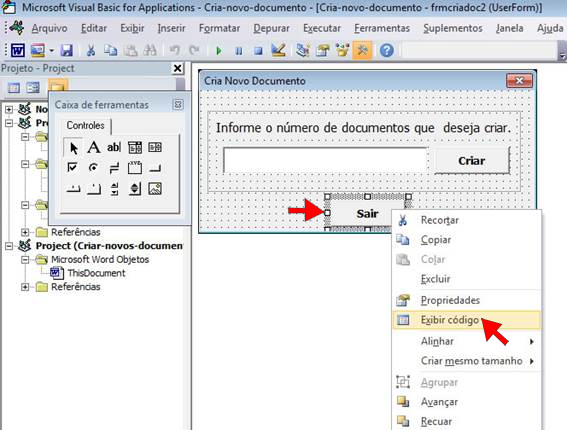Select the Label tool in toolbox
This screenshot has width=567, height=430.
94,147
